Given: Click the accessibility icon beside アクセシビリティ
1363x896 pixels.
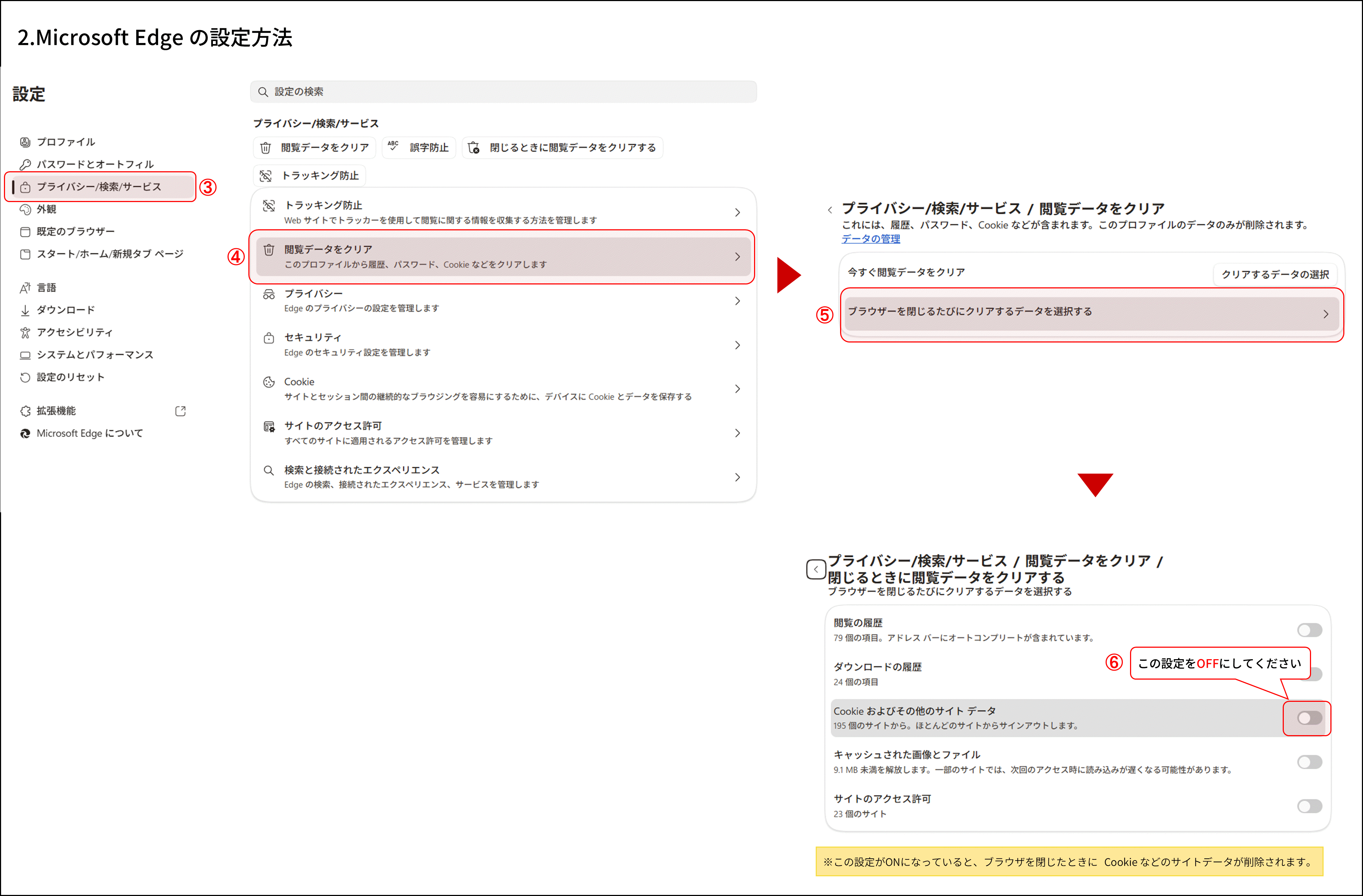Looking at the screenshot, I should pos(25,332).
